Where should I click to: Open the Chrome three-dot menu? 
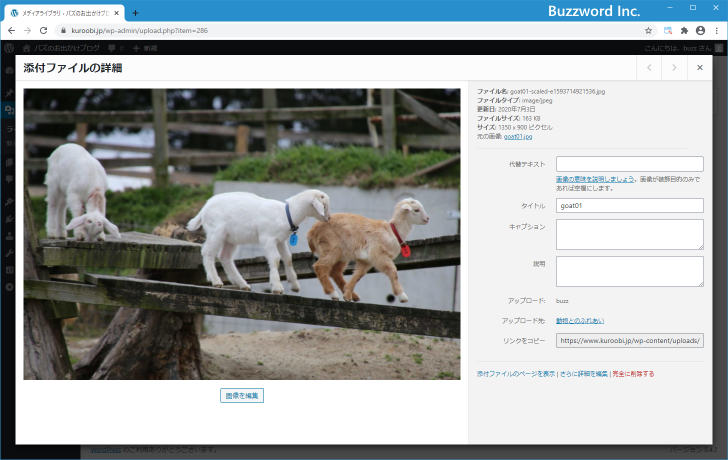click(717, 31)
